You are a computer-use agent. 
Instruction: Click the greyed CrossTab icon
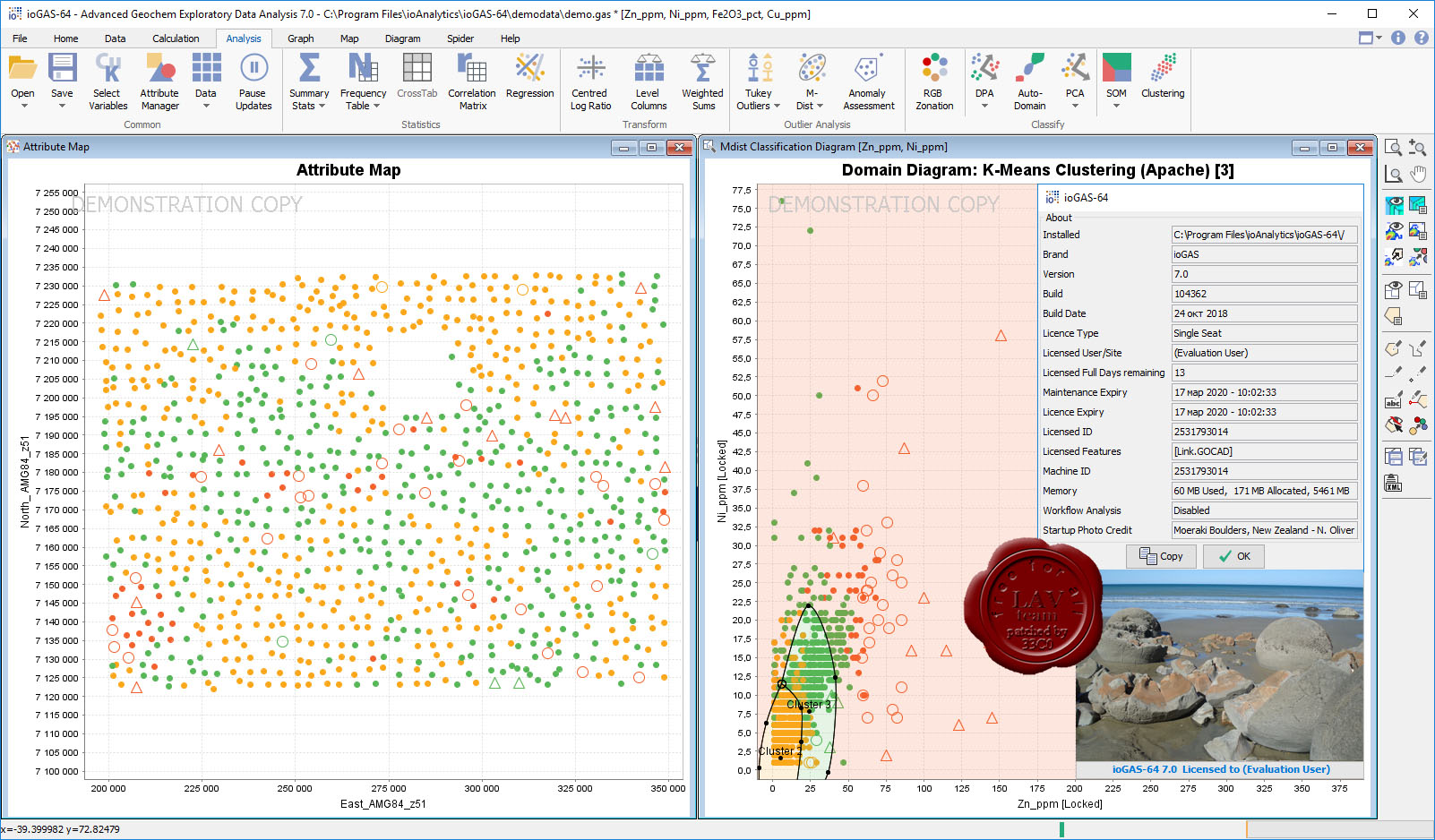click(417, 68)
